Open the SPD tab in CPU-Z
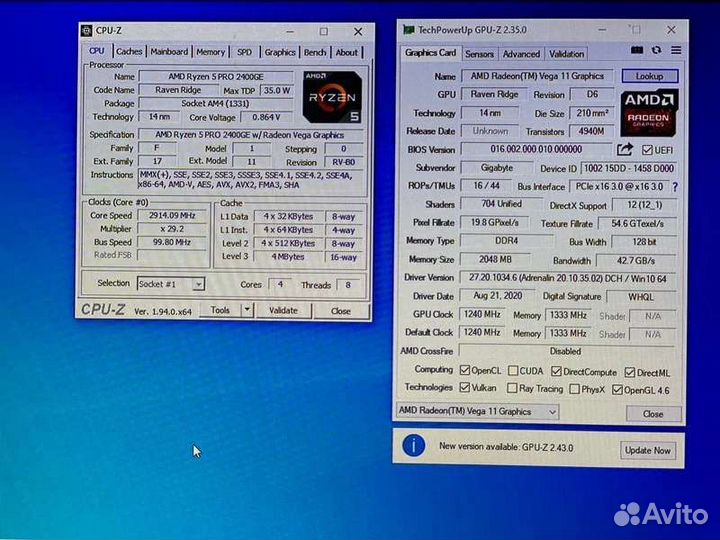This screenshot has width=720, height=540. [244, 52]
